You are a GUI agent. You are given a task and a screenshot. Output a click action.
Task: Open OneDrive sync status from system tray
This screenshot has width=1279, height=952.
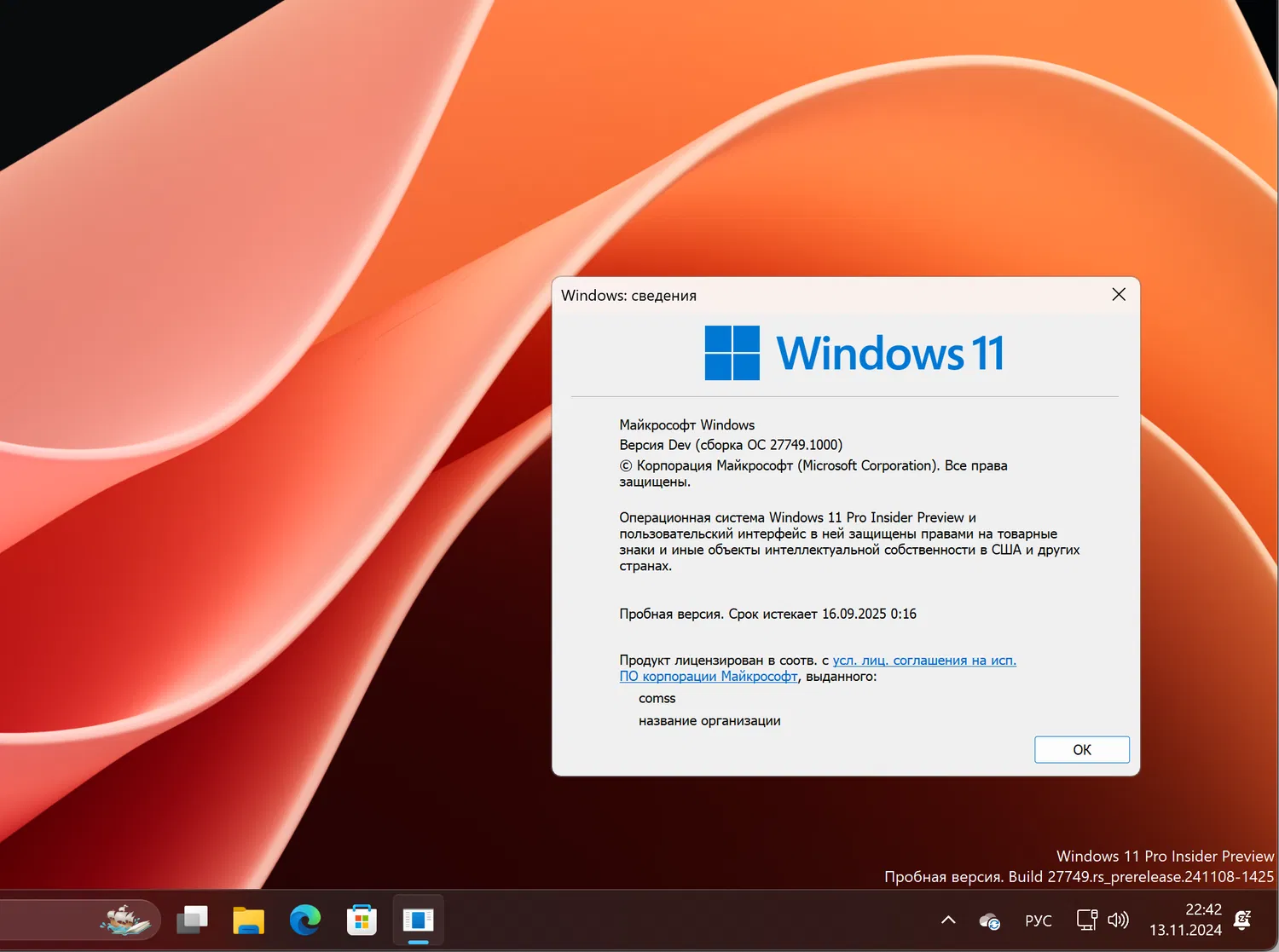tap(989, 920)
